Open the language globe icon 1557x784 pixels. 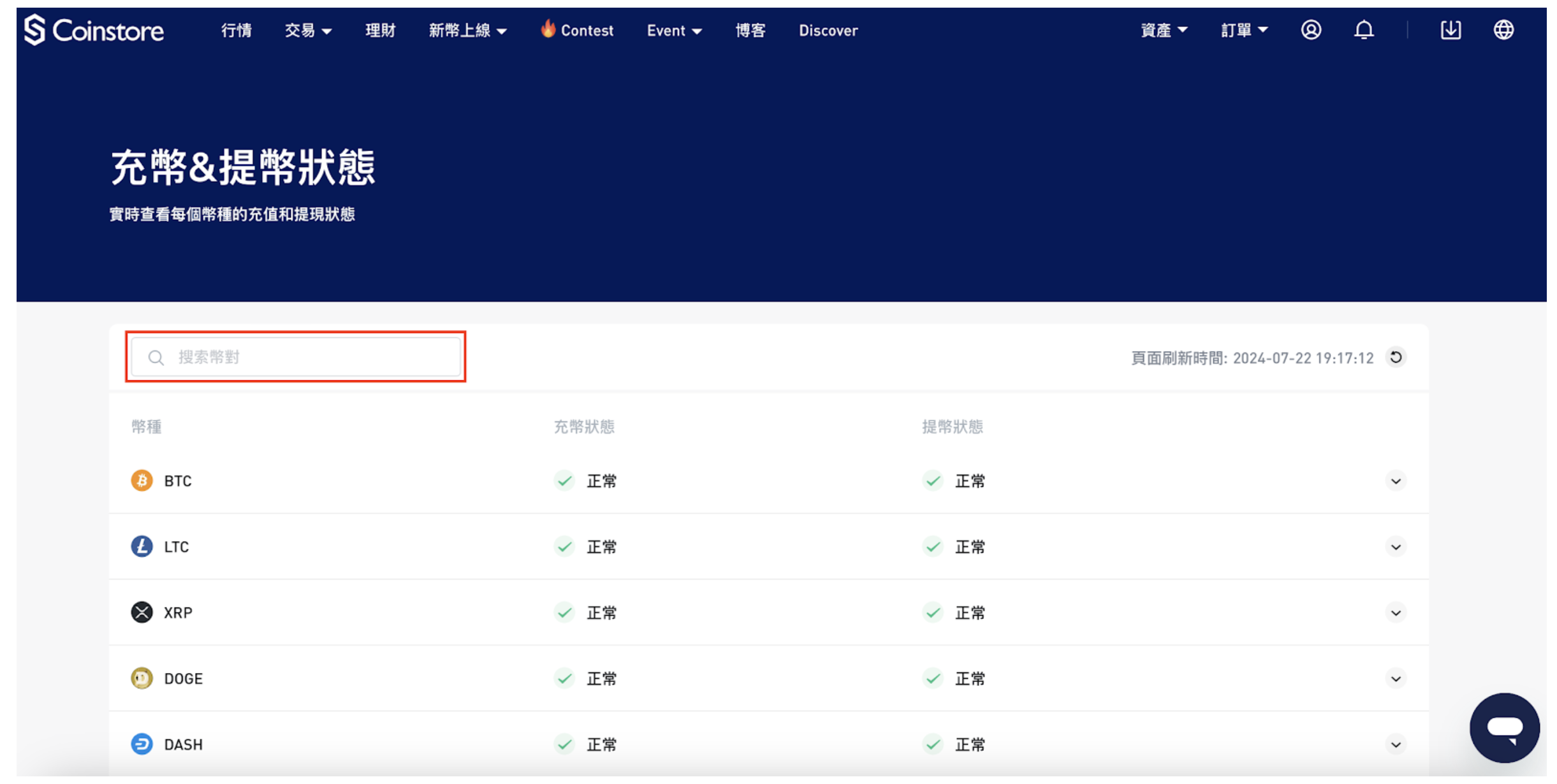coord(1503,30)
